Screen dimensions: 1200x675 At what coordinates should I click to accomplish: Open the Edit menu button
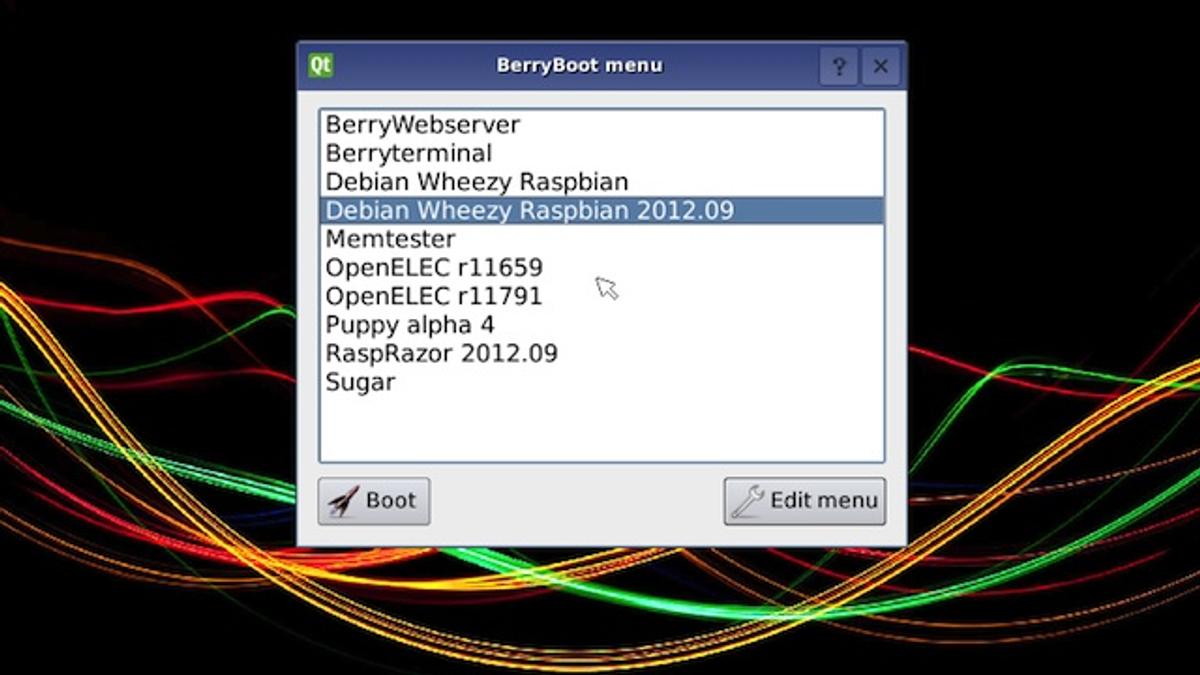pos(805,501)
